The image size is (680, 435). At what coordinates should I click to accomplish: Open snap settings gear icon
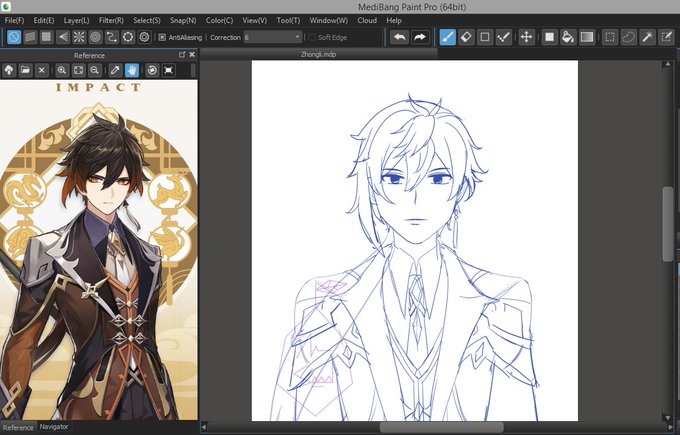coord(144,37)
